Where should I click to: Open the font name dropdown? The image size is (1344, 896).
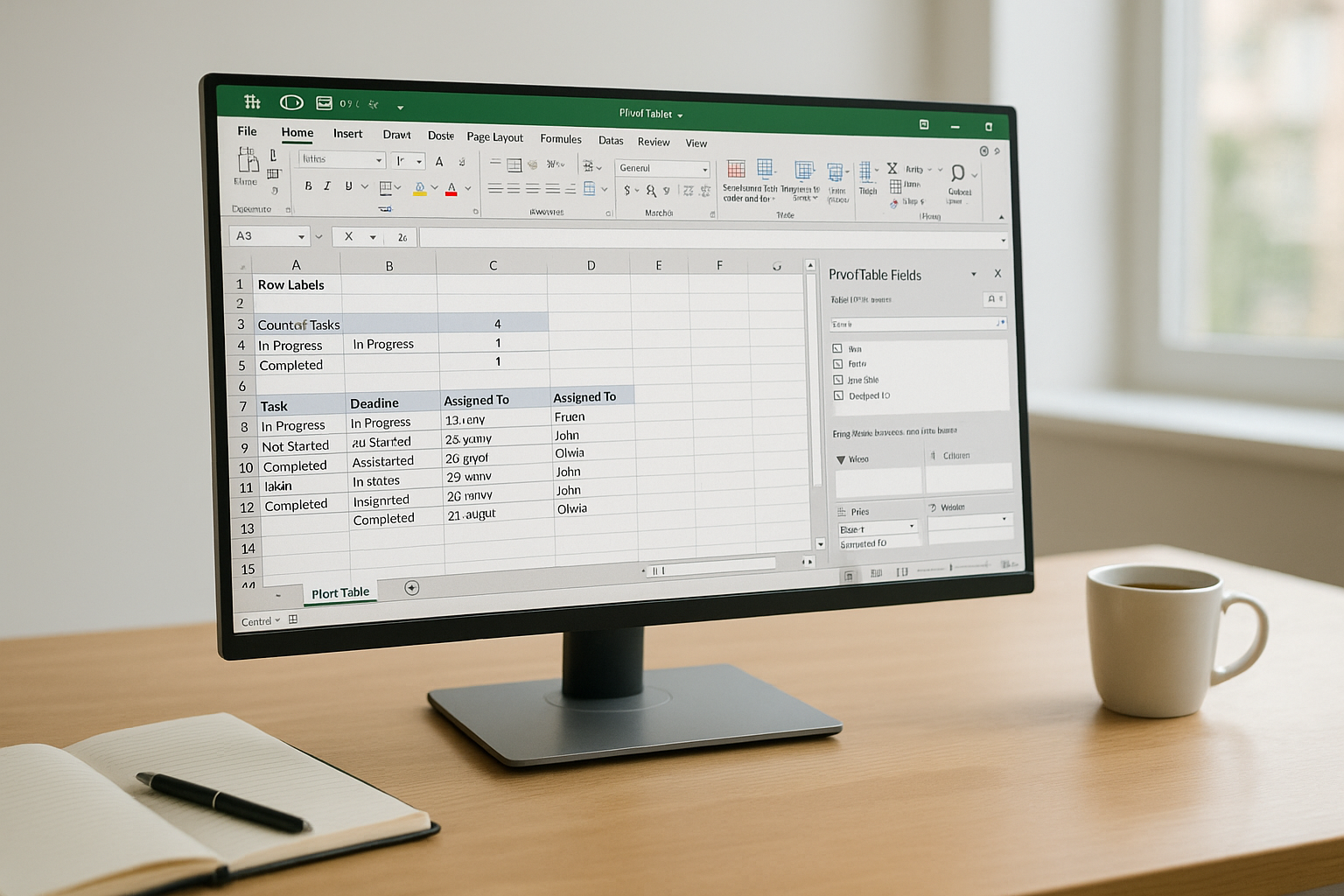tap(379, 160)
